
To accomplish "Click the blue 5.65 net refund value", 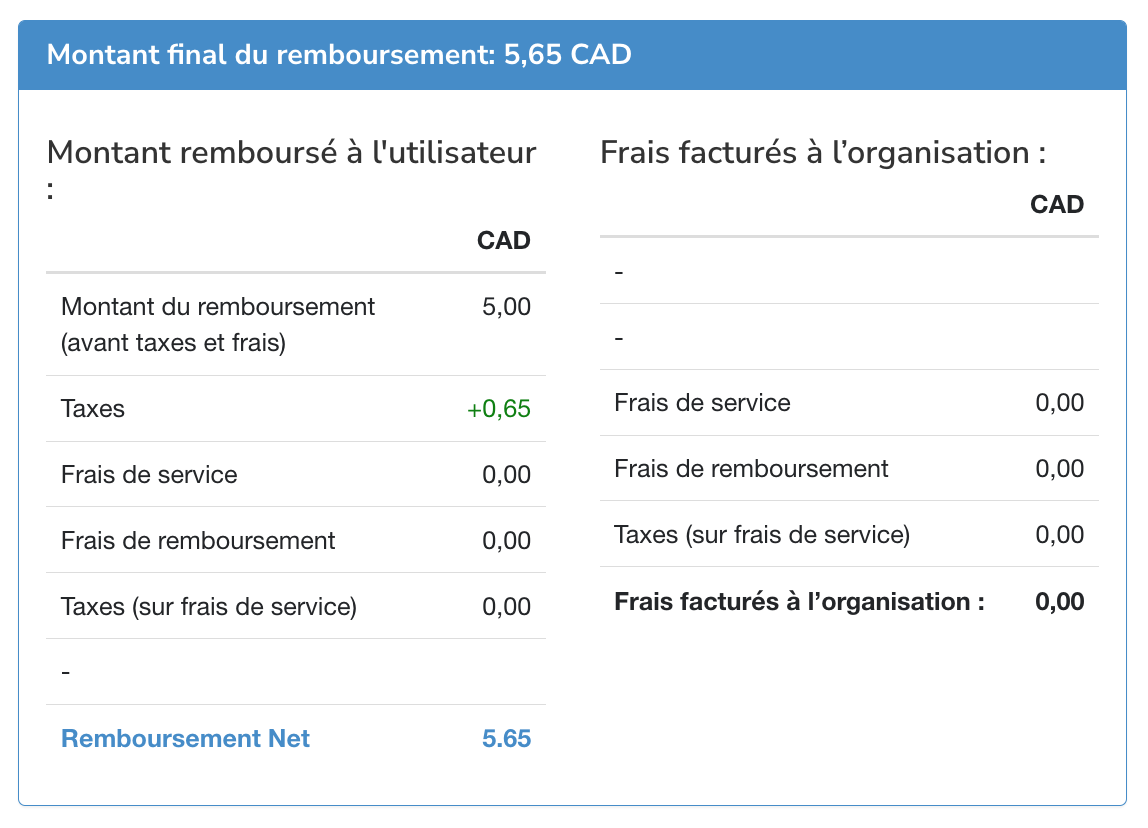I will pyautogui.click(x=506, y=739).
